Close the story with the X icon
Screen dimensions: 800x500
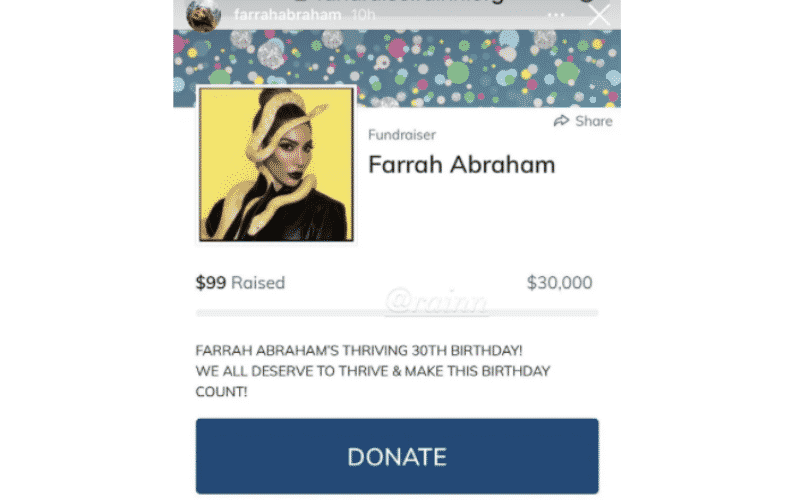click(599, 14)
